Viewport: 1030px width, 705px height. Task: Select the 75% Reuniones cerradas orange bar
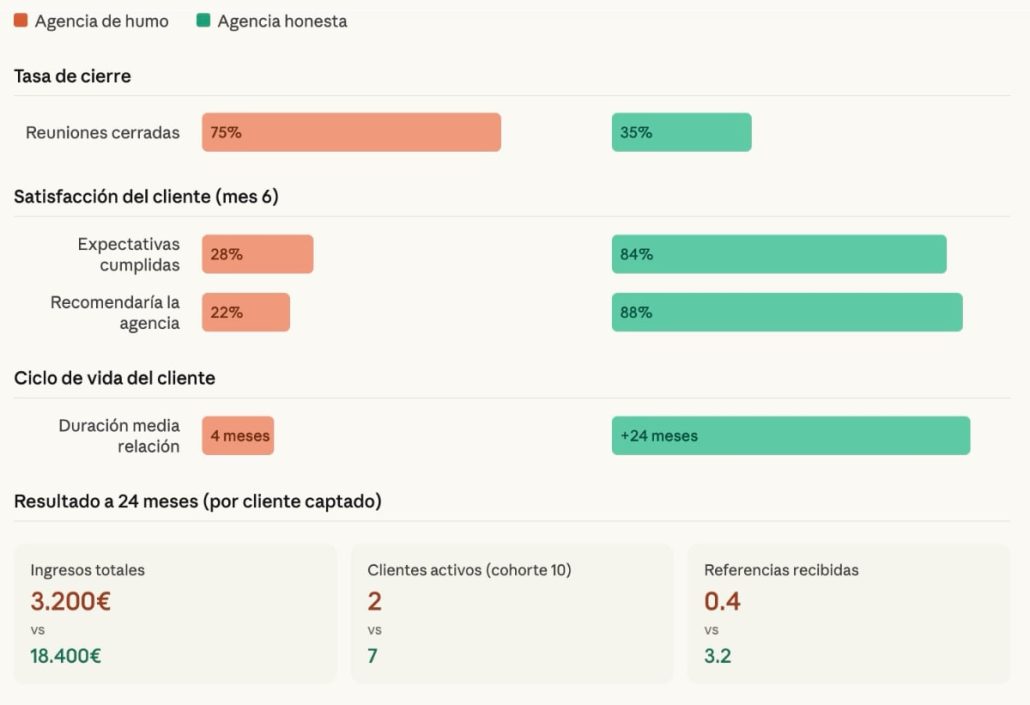351,132
